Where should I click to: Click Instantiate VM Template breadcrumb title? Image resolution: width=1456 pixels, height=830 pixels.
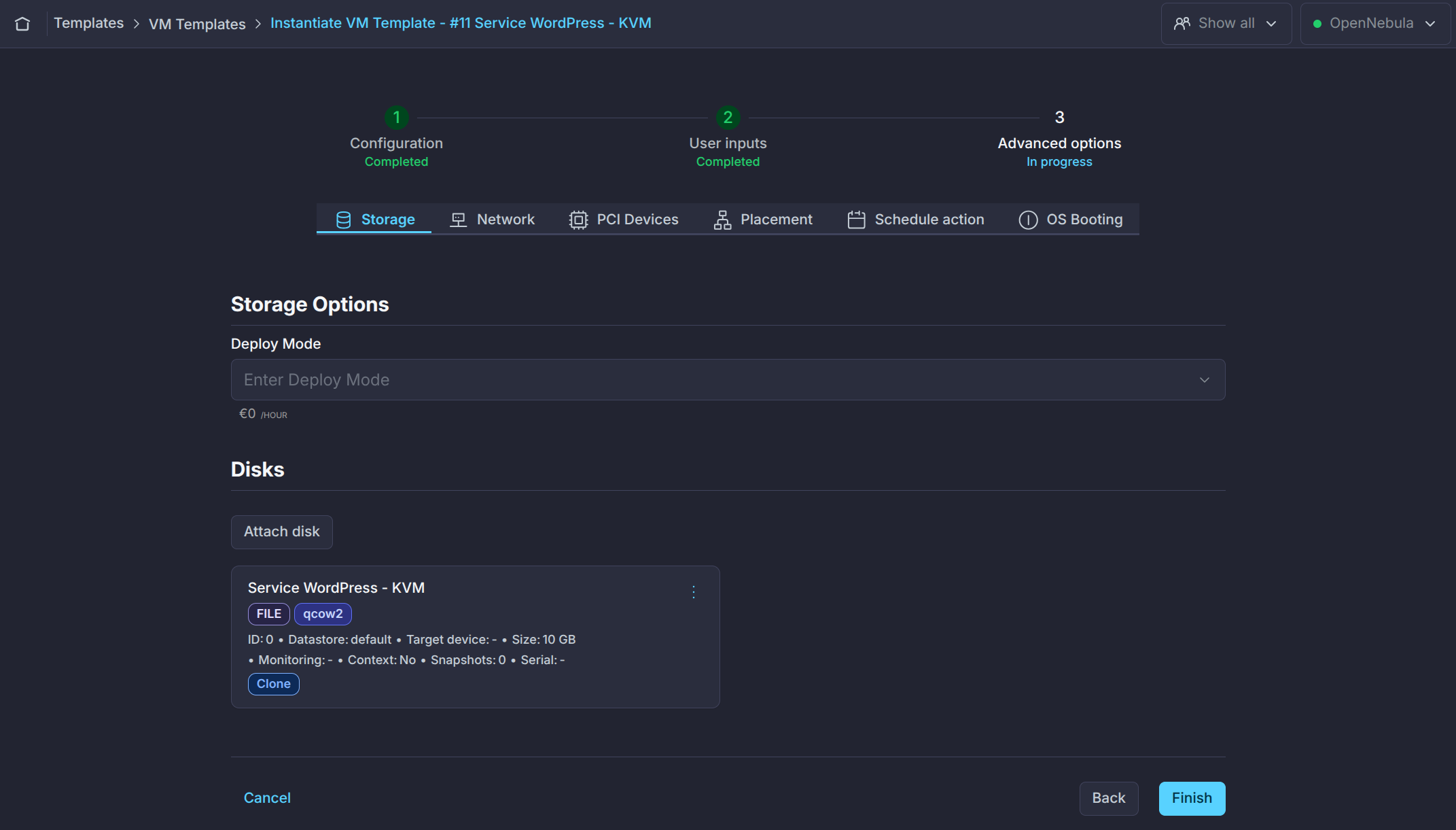click(461, 23)
